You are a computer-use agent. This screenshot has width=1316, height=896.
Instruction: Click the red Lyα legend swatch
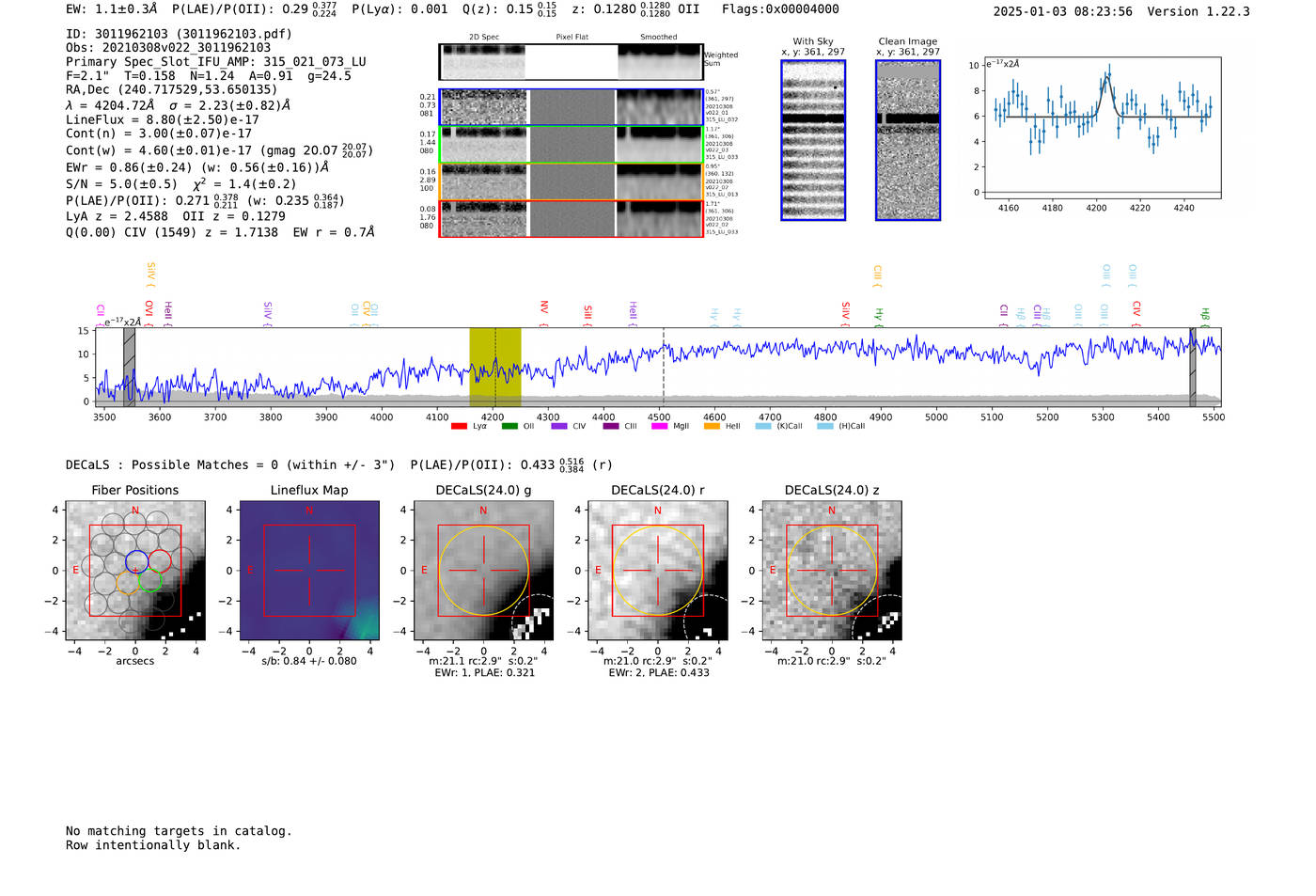(459, 427)
